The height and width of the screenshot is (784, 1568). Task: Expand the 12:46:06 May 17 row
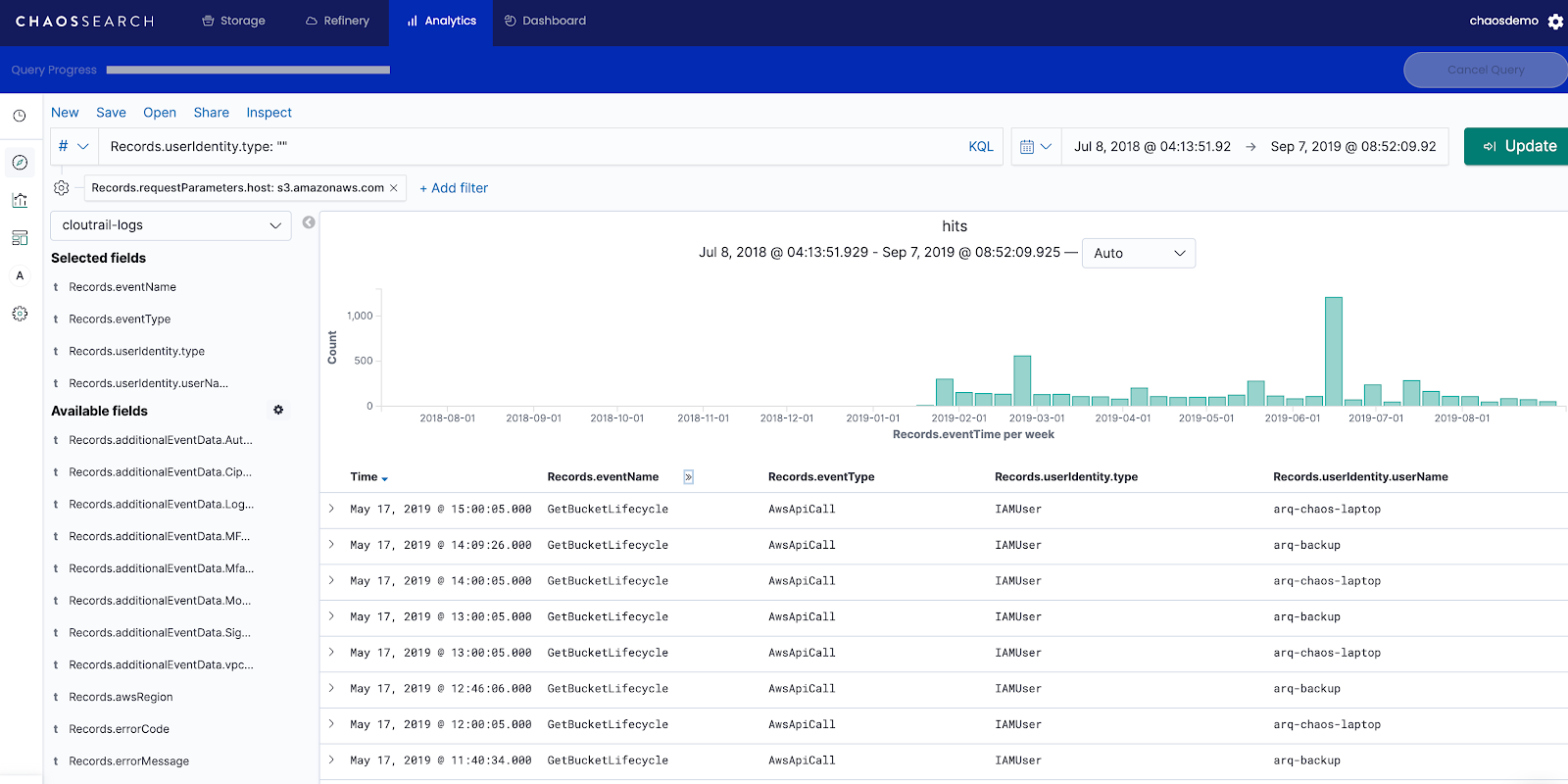[331, 688]
